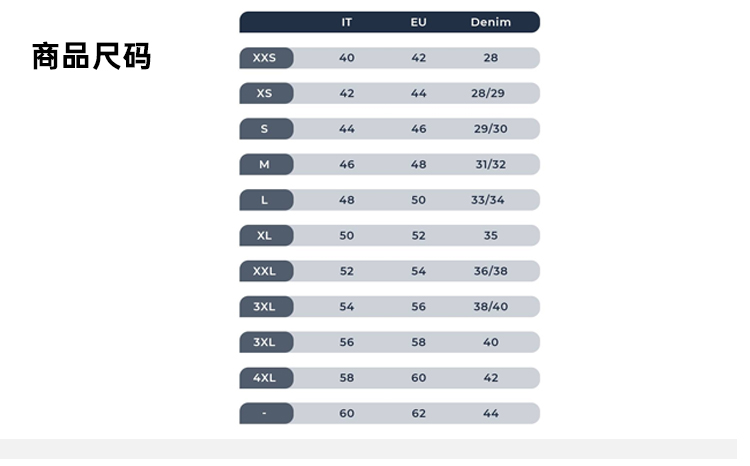Select the XXS size label
Viewport: 750px width, 466px height.
tap(265, 58)
